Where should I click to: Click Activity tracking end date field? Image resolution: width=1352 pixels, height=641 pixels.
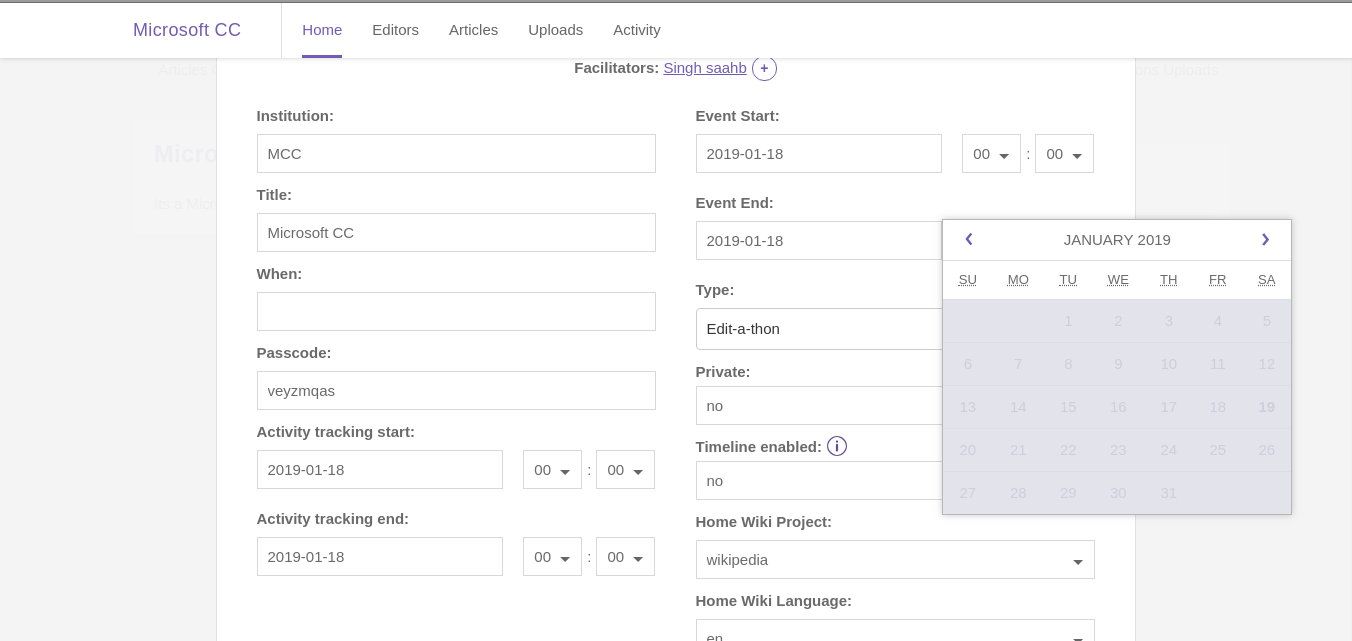pyautogui.click(x=380, y=557)
